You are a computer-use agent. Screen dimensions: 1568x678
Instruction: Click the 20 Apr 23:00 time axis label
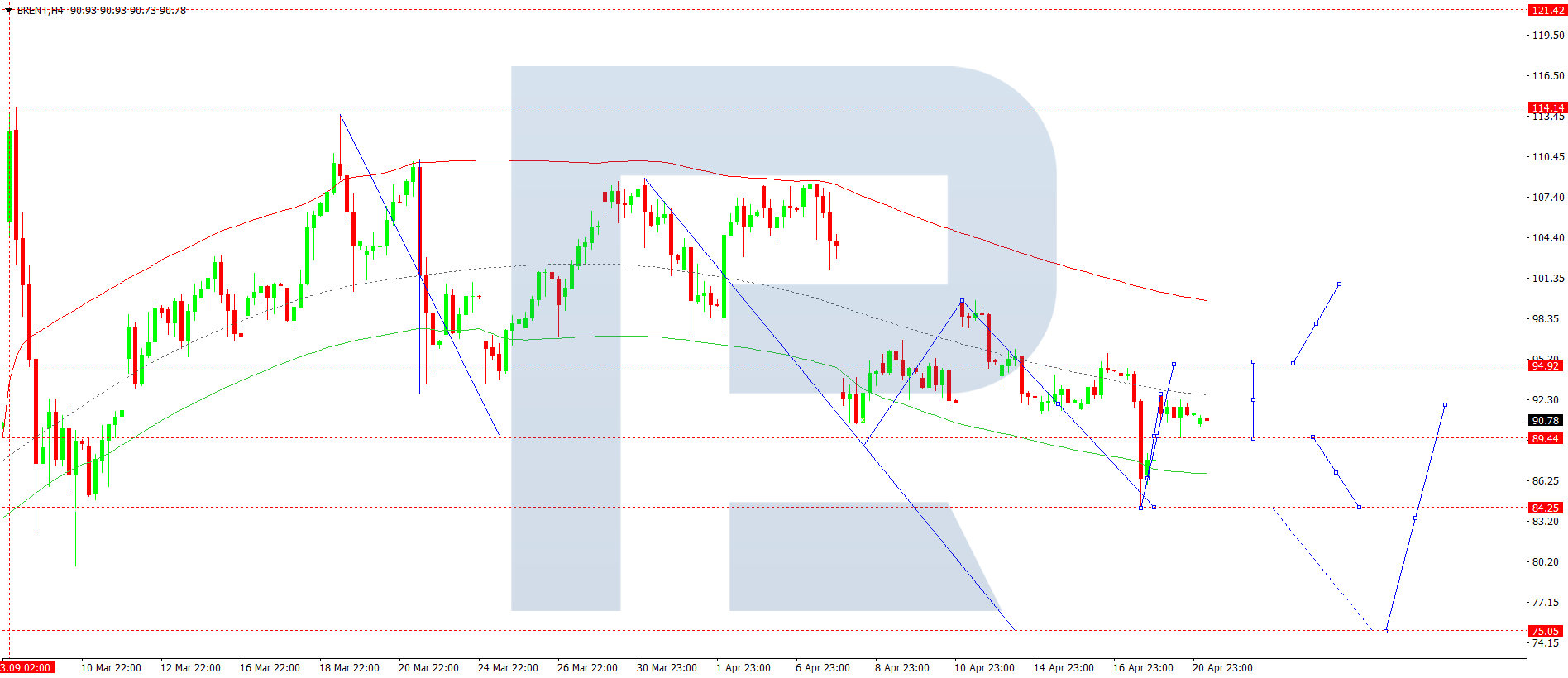1222,668
